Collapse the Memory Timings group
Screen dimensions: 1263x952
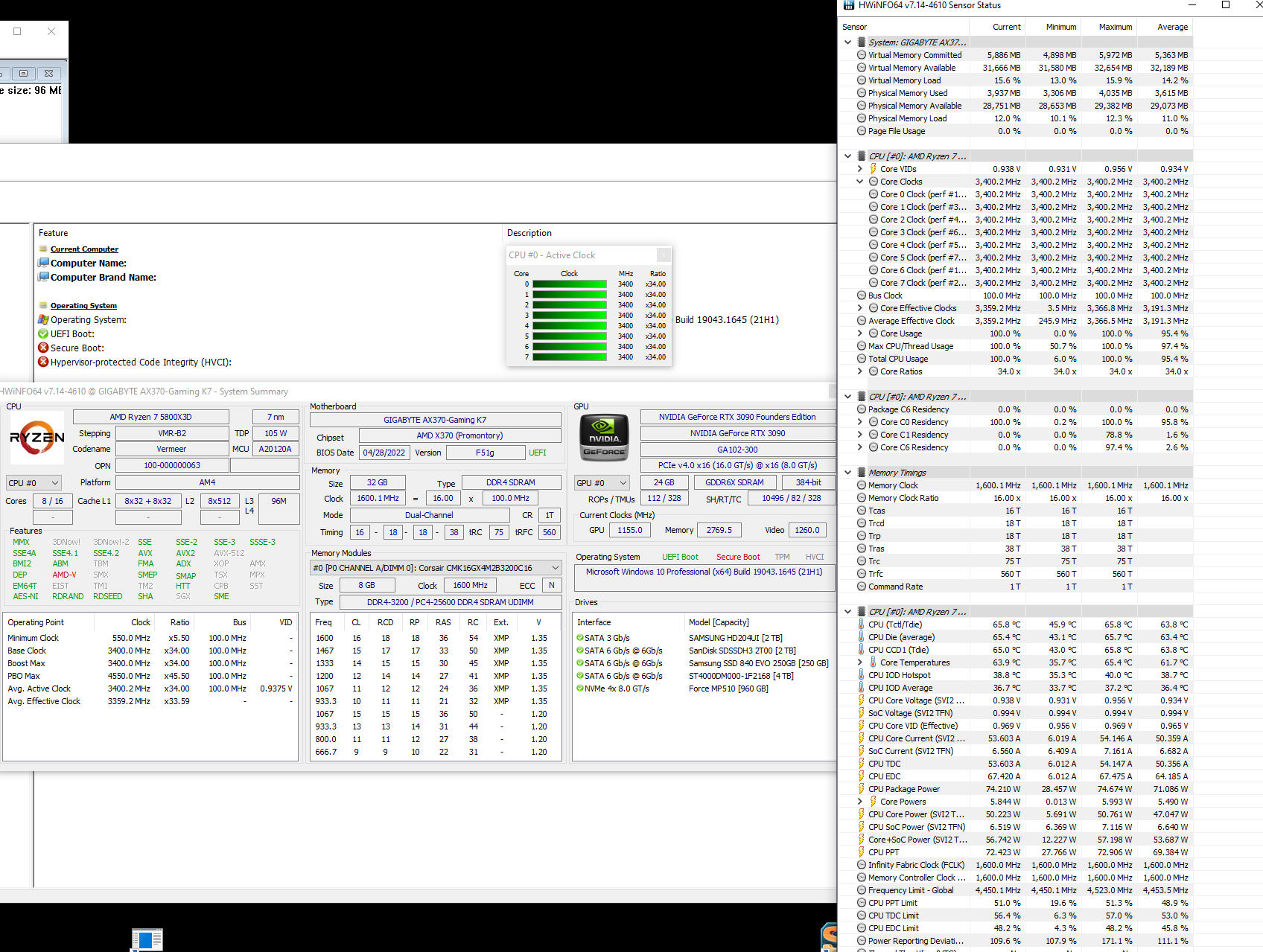point(847,473)
